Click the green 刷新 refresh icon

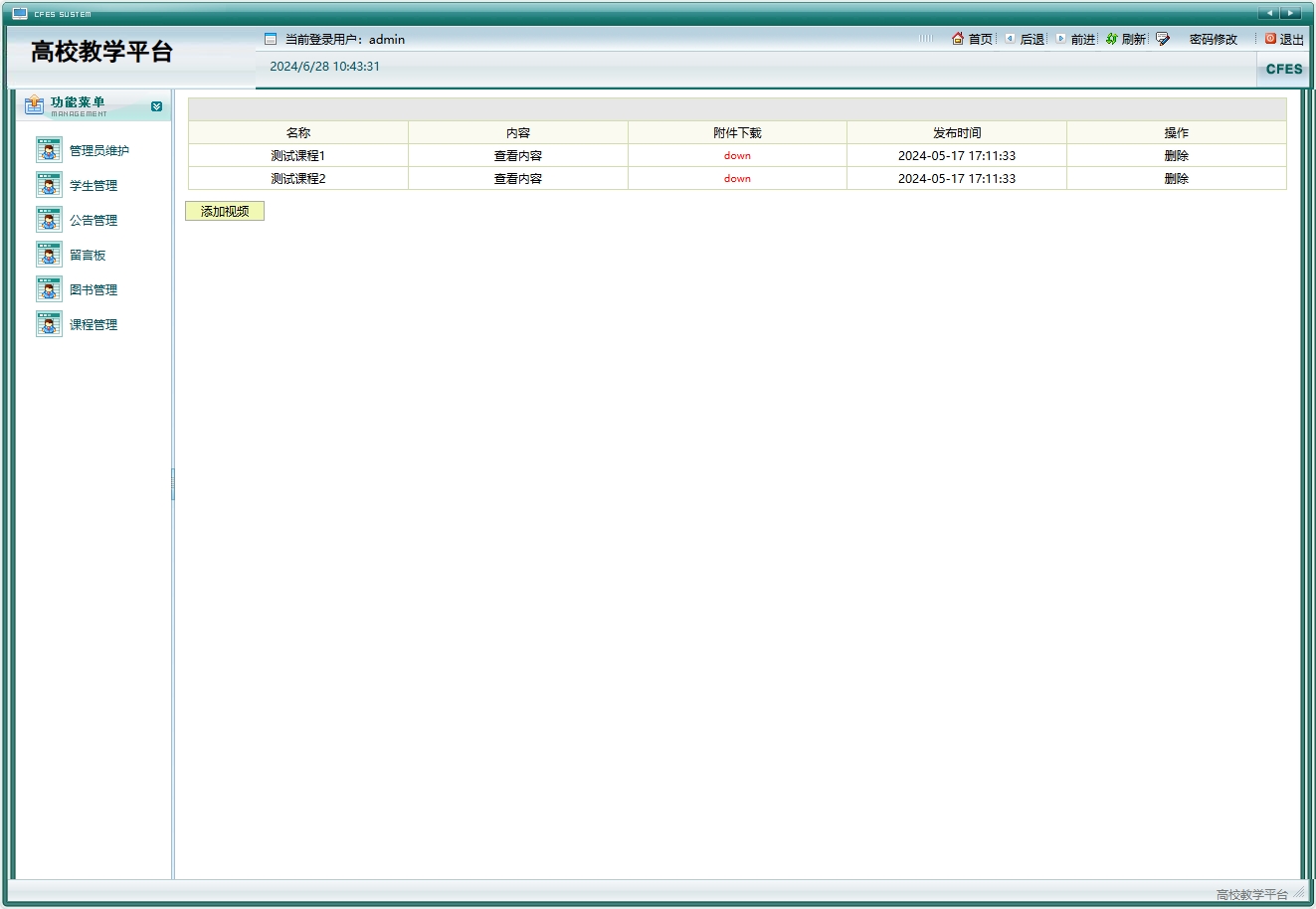(x=1111, y=39)
